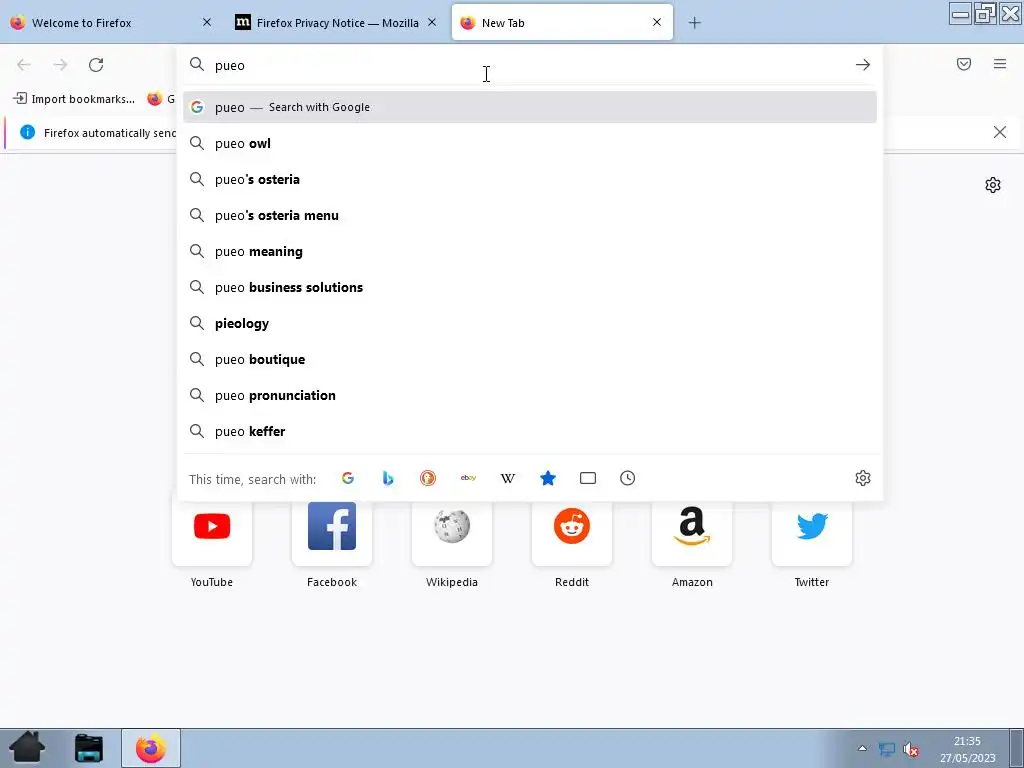
Task: Open a new tab with plus button
Action: click(694, 23)
